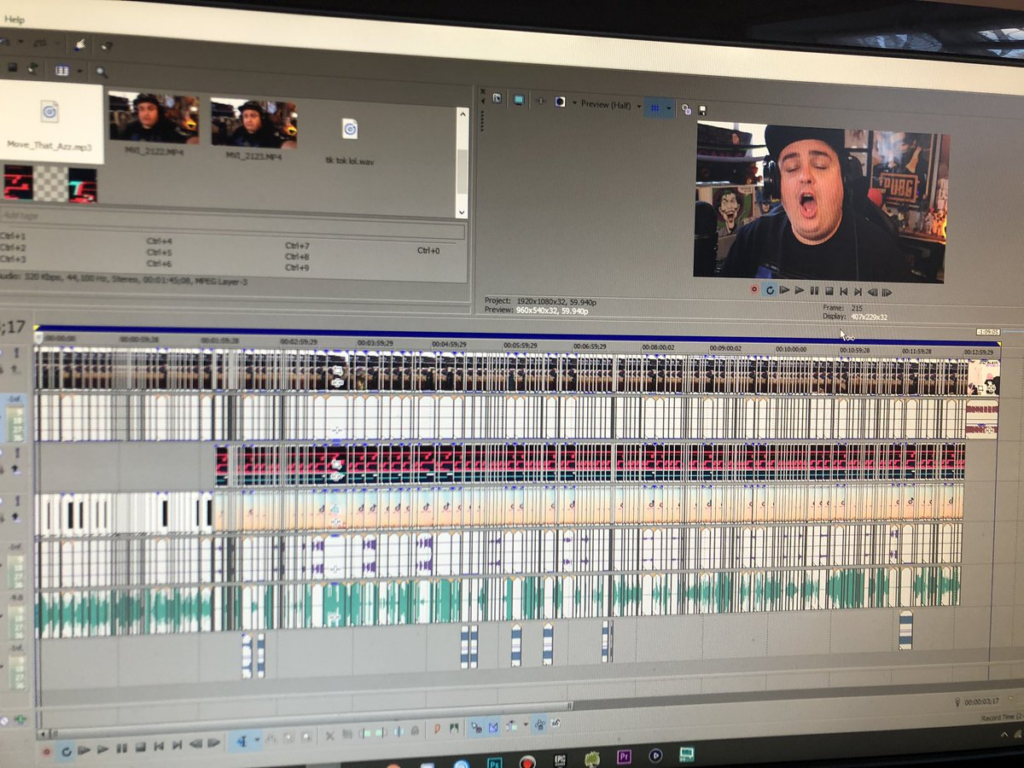
Task: Toggle Loop Playback in the preview transport
Action: (x=769, y=290)
